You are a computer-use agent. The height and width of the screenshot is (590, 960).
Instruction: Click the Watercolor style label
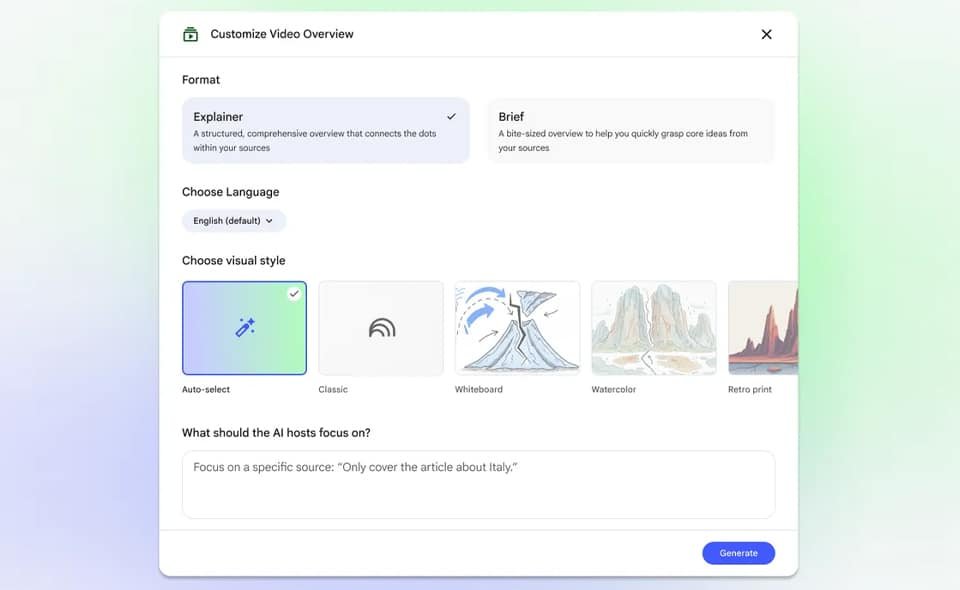pos(613,390)
